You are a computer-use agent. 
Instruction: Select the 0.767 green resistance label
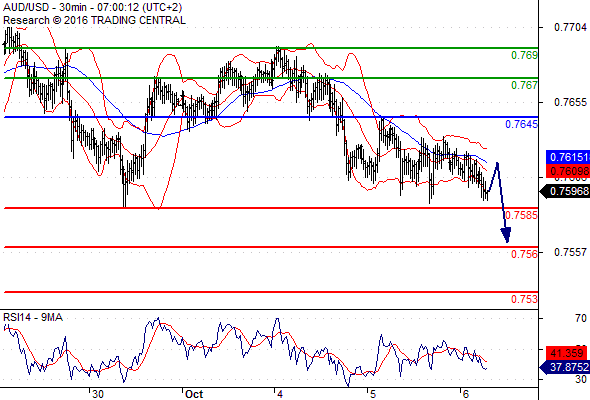524,85
